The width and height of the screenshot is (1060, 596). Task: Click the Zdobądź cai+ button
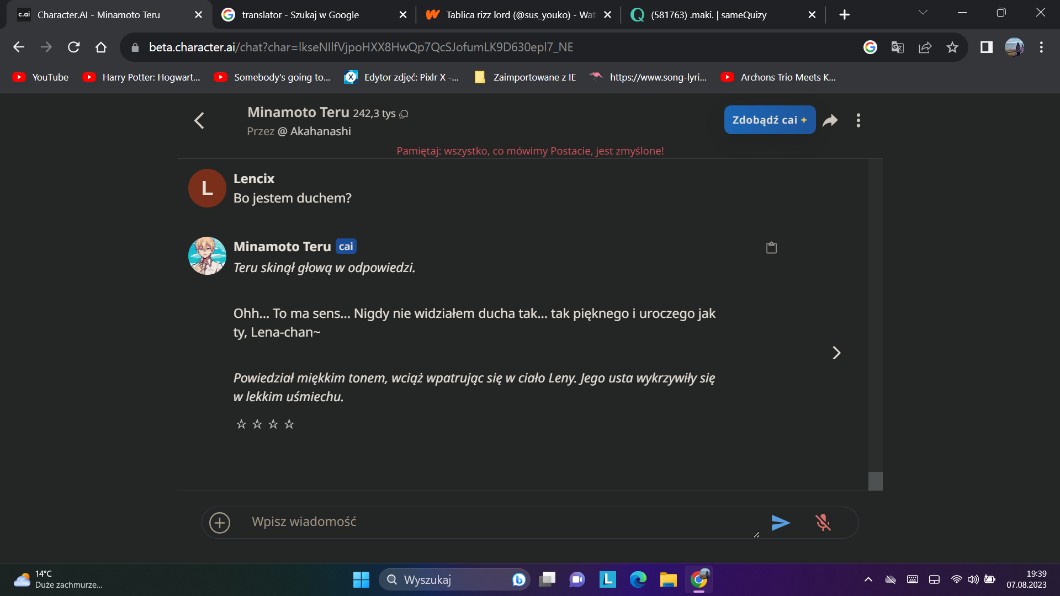[769, 120]
